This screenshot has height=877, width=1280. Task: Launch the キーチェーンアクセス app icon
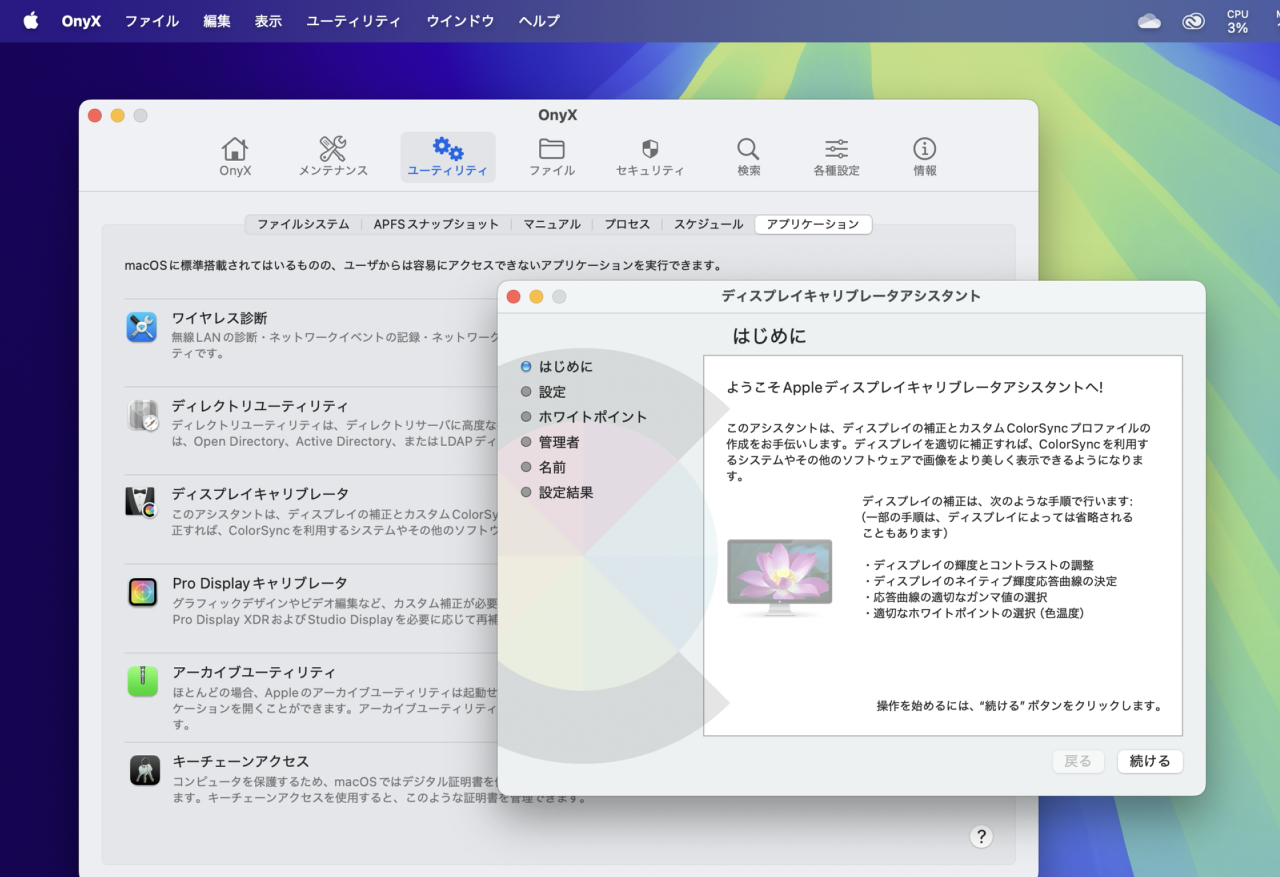click(144, 770)
